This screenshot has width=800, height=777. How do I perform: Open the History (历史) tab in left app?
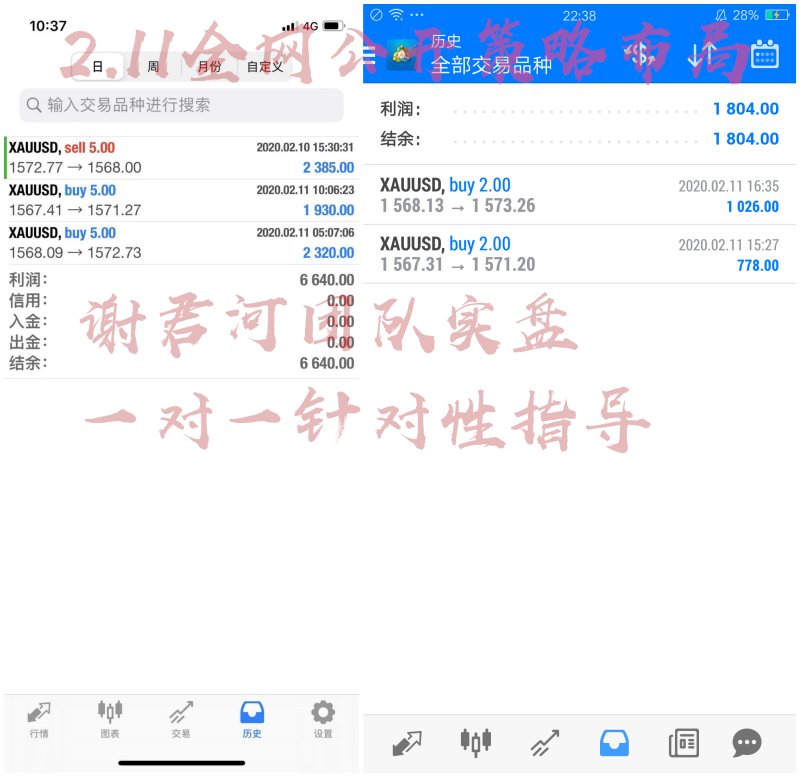252,720
